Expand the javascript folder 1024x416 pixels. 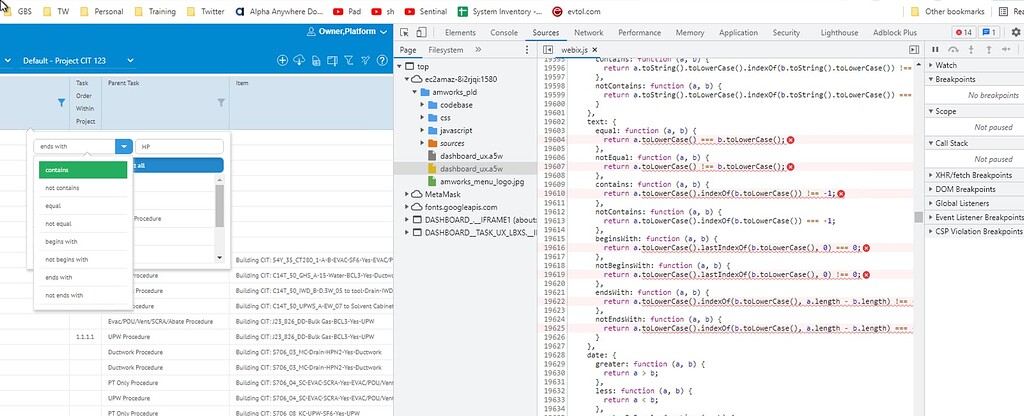(x=423, y=130)
